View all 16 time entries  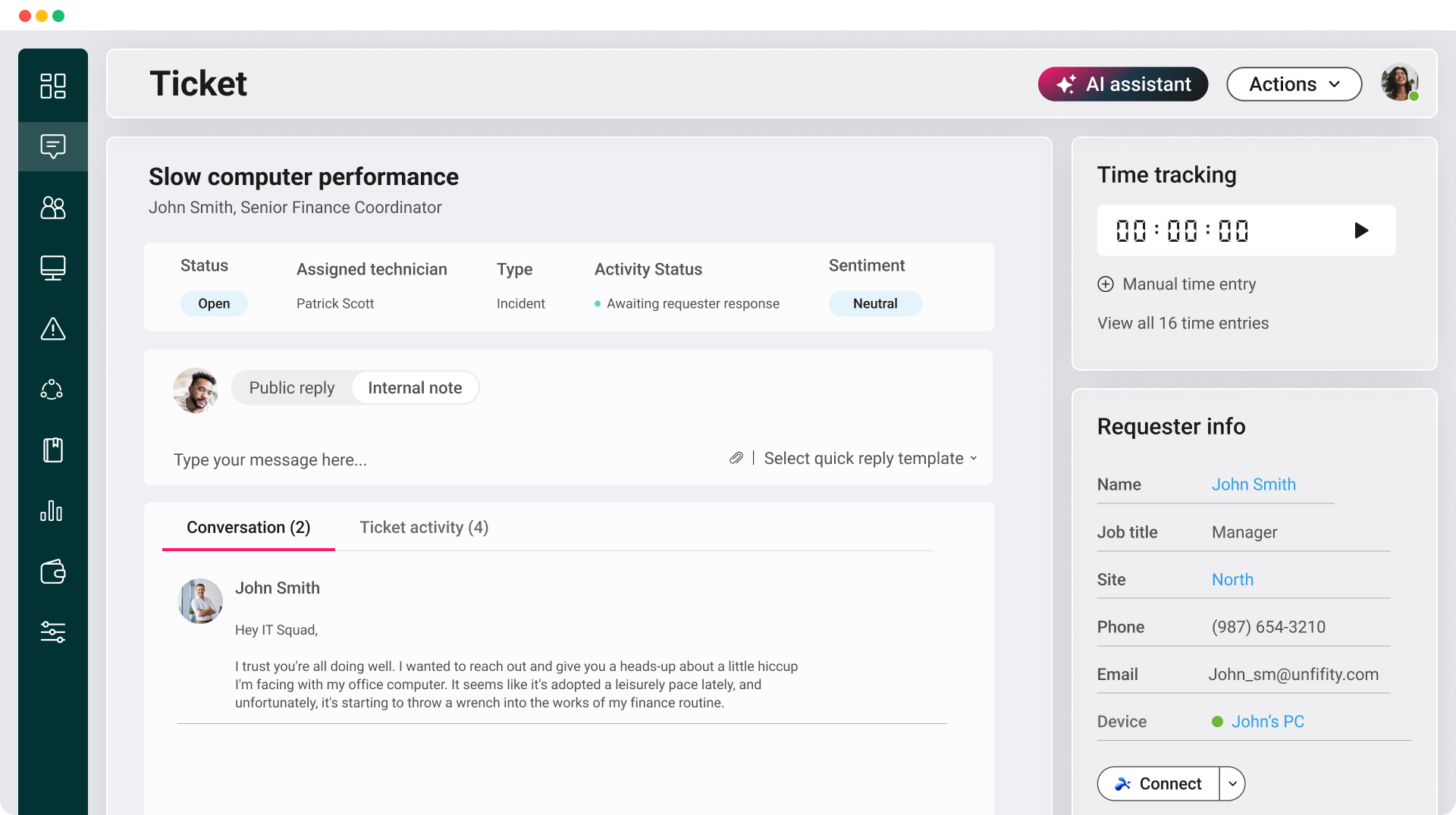coord(1182,322)
